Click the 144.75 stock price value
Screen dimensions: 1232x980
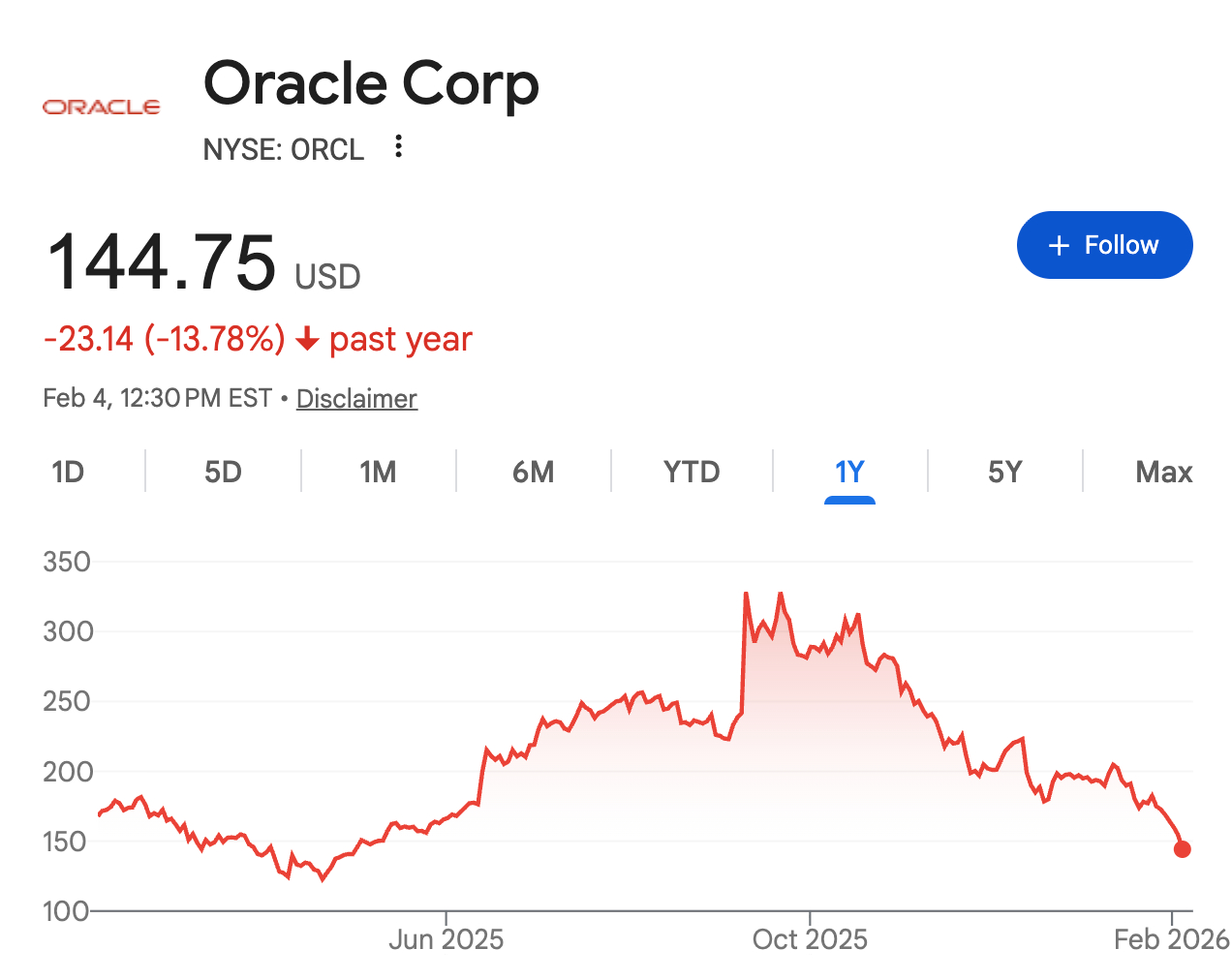pos(162,262)
